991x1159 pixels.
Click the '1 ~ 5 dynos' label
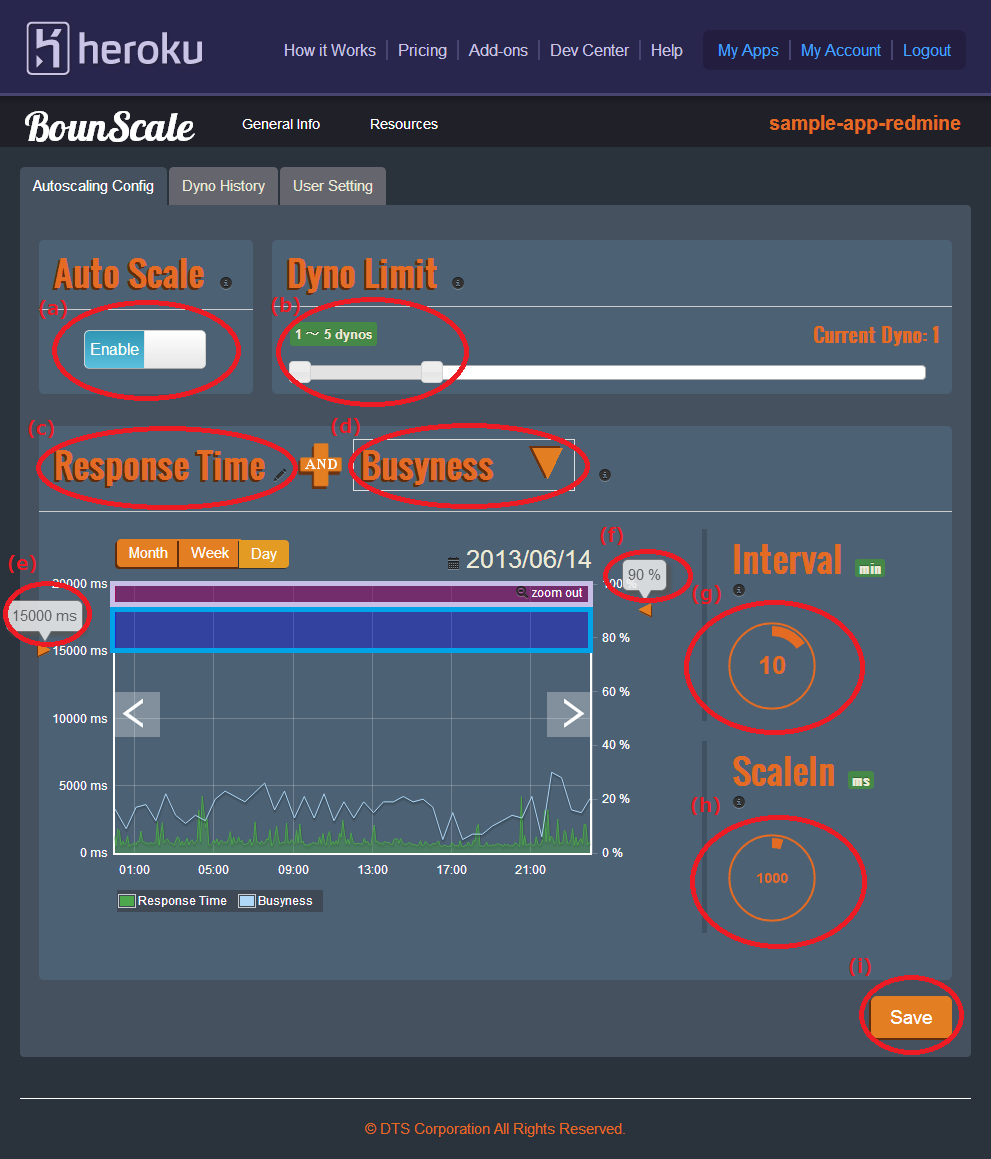(x=333, y=334)
